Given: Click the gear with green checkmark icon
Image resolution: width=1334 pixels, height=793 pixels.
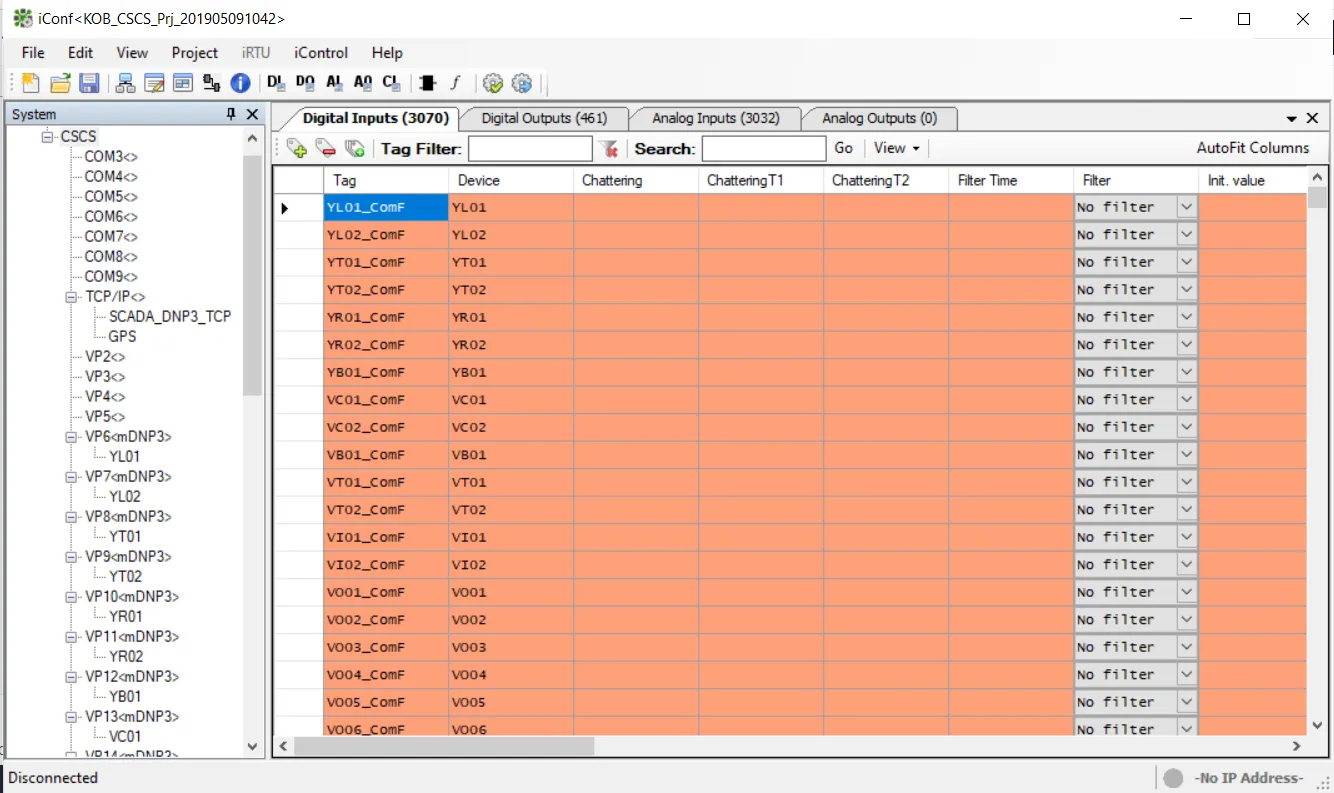Looking at the screenshot, I should click(x=492, y=83).
